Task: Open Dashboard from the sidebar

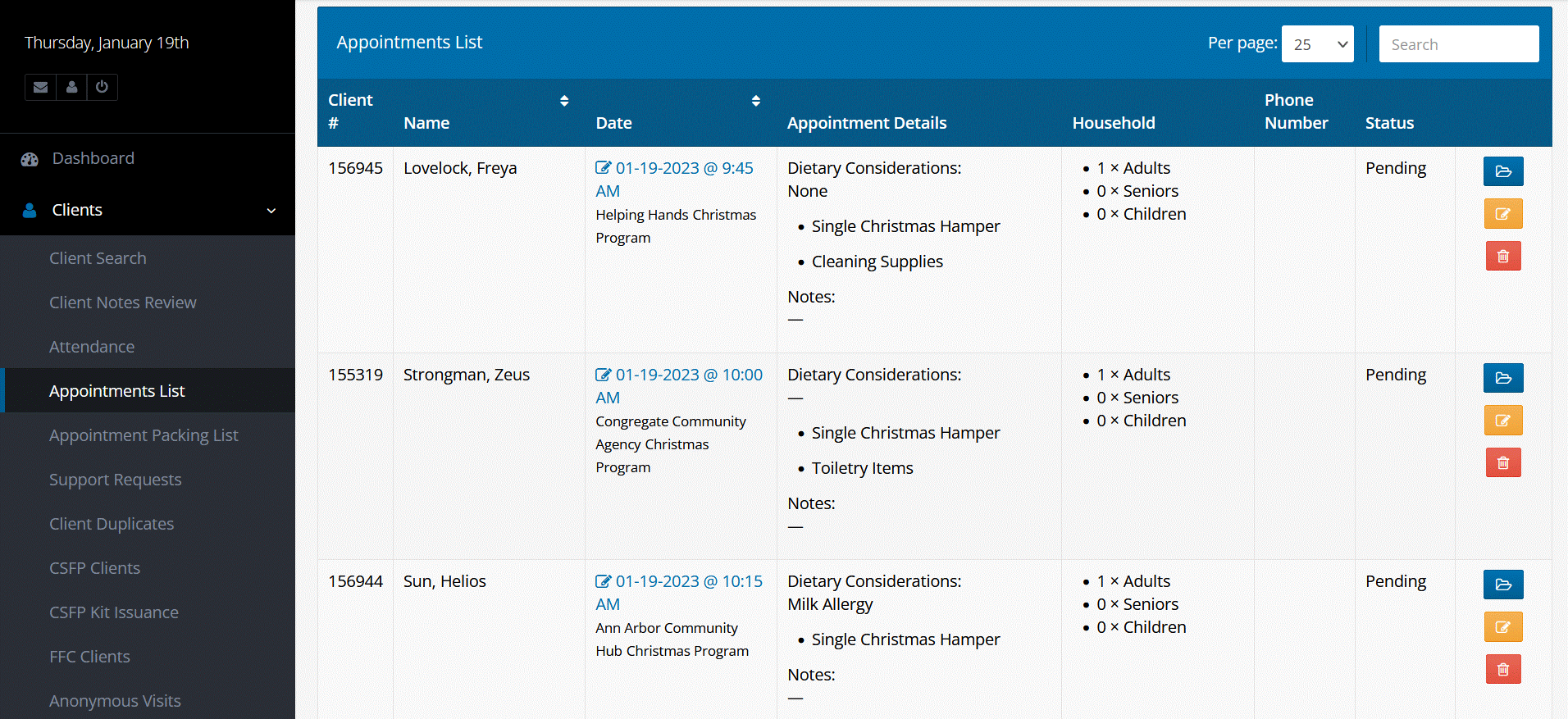Action: [93, 158]
